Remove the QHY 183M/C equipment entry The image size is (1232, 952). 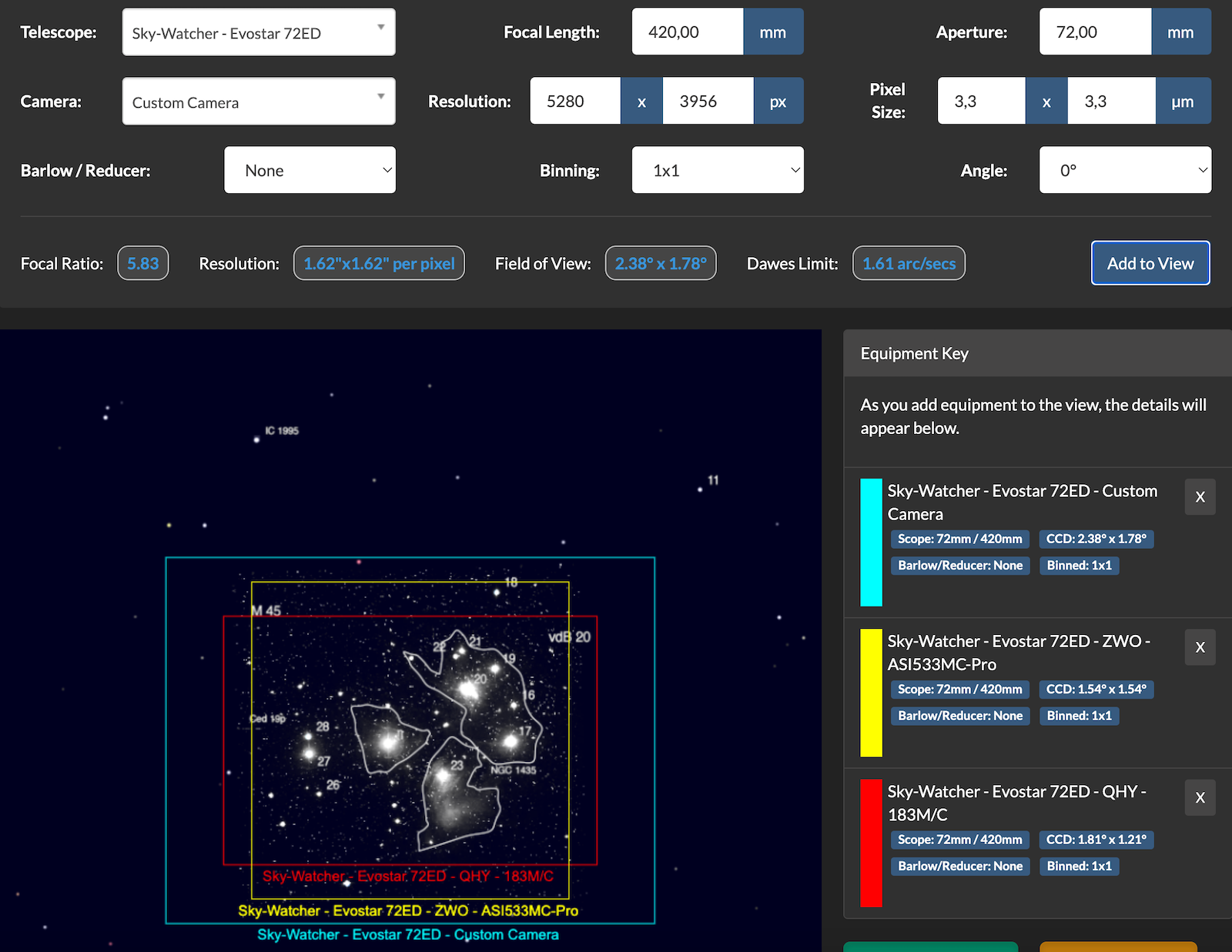tap(1200, 797)
